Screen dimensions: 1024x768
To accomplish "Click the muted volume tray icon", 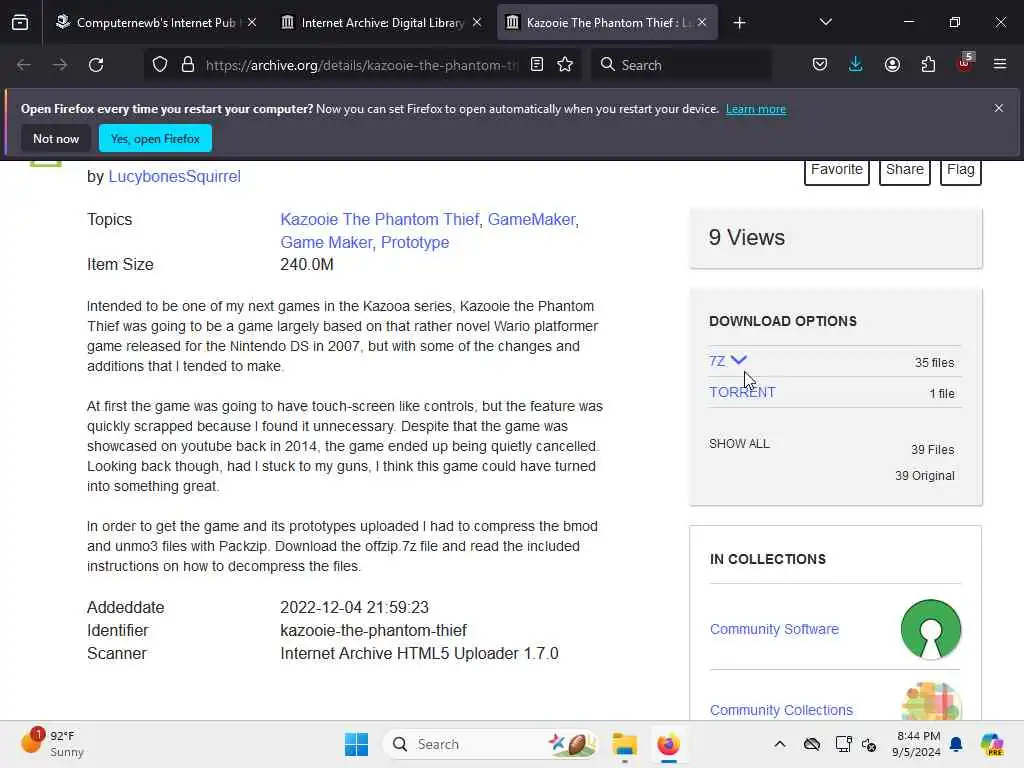I will [x=869, y=744].
